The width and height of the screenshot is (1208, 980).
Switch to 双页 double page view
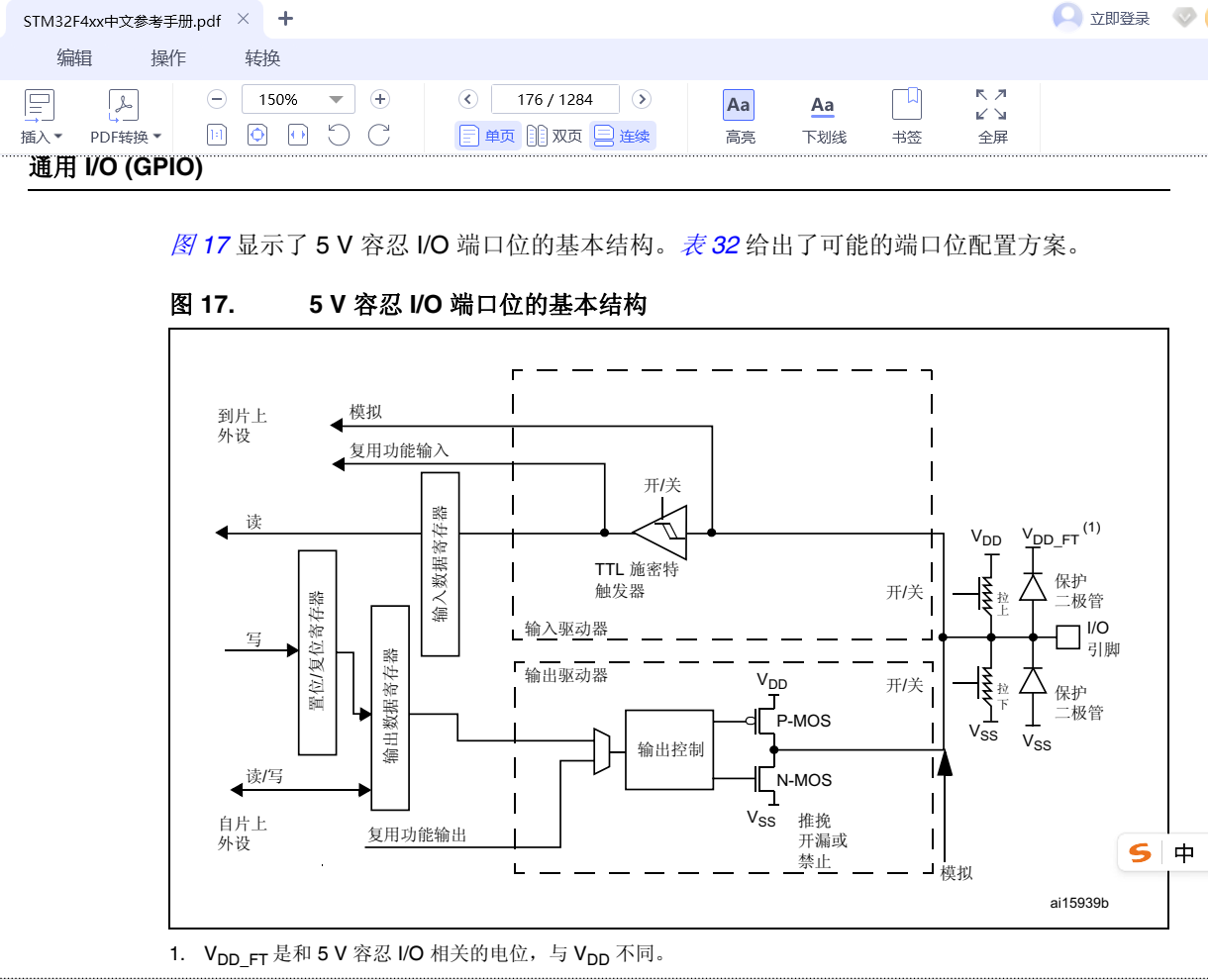coord(554,136)
